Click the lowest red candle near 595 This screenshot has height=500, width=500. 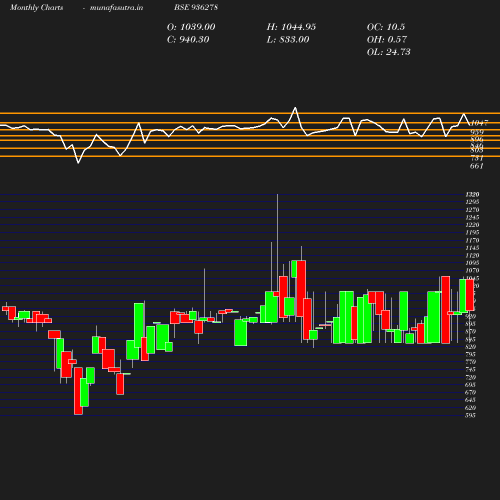point(78,391)
